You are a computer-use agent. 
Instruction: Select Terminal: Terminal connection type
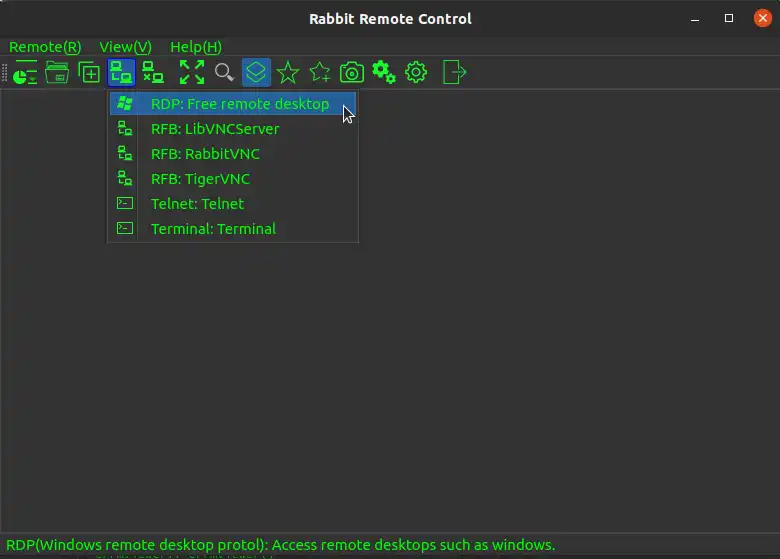(233, 229)
